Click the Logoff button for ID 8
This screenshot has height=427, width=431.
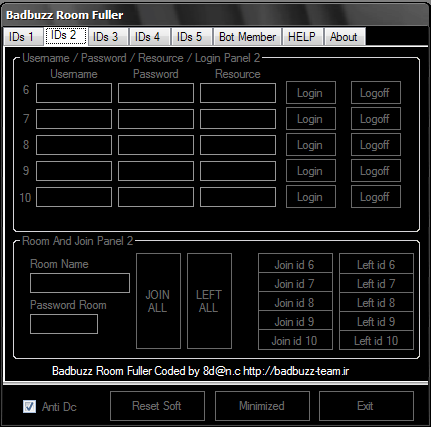pos(376,145)
